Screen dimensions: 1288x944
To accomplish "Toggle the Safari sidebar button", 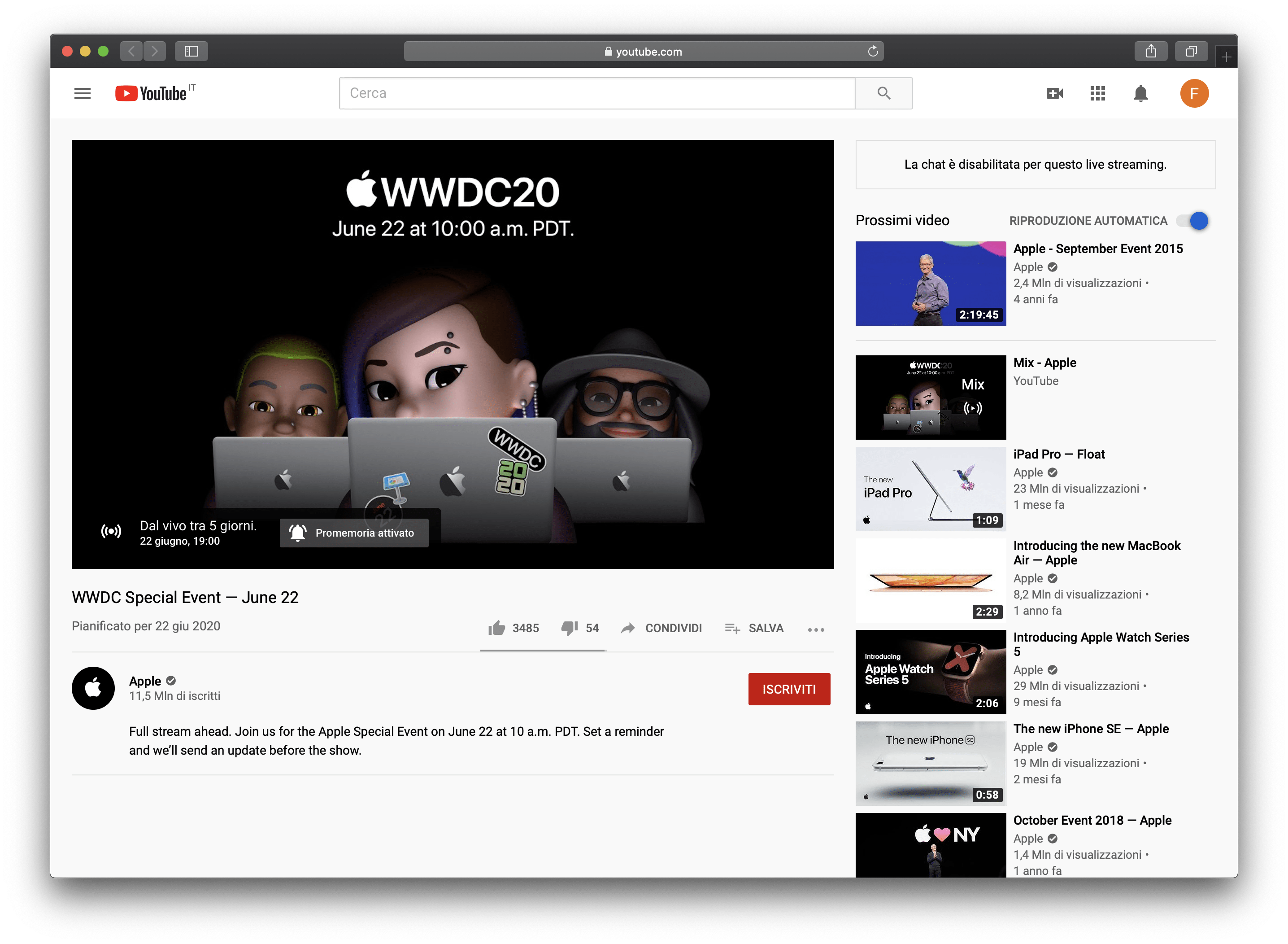I will tap(191, 52).
